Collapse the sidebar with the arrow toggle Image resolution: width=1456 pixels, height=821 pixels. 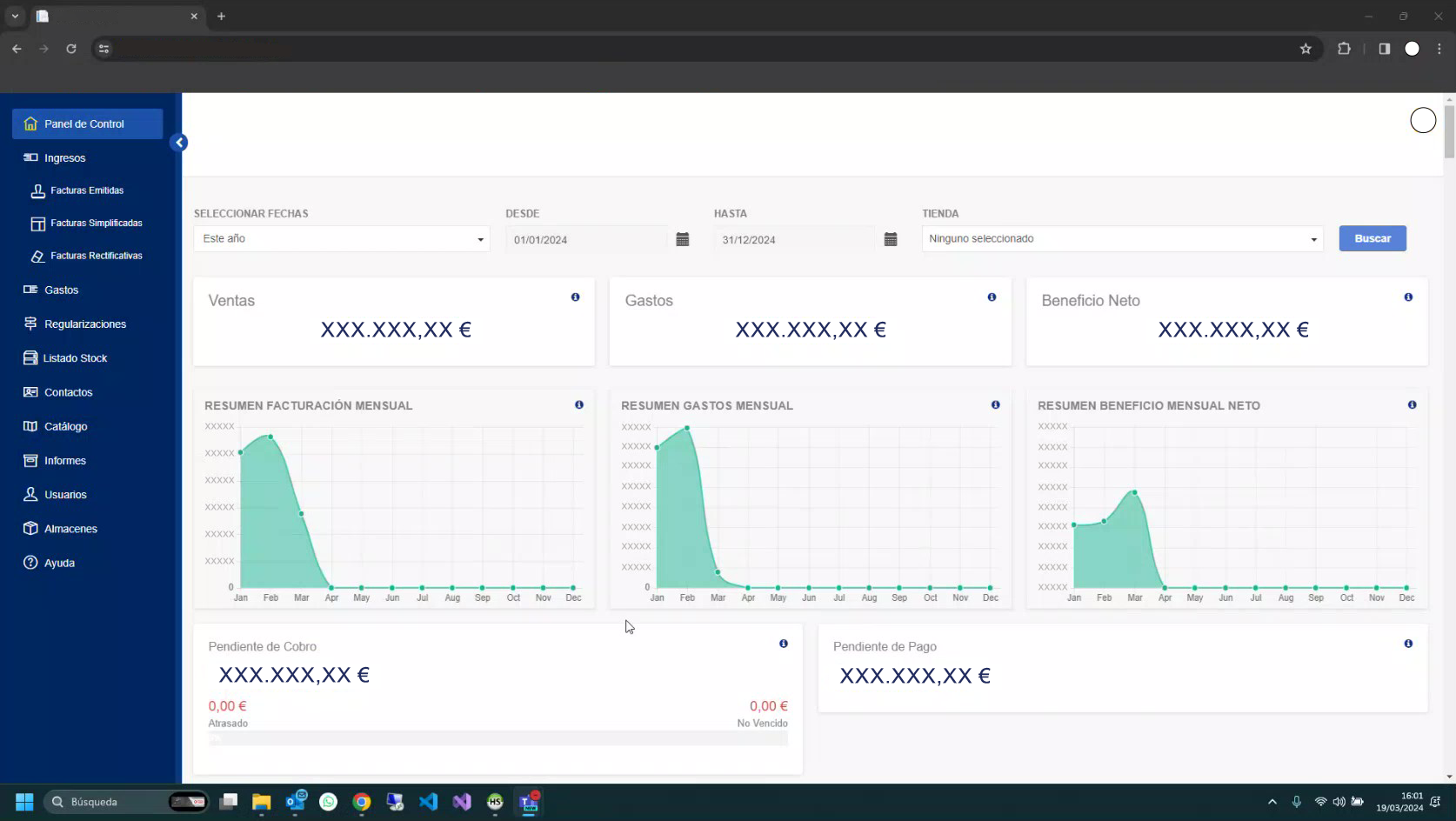point(179,143)
